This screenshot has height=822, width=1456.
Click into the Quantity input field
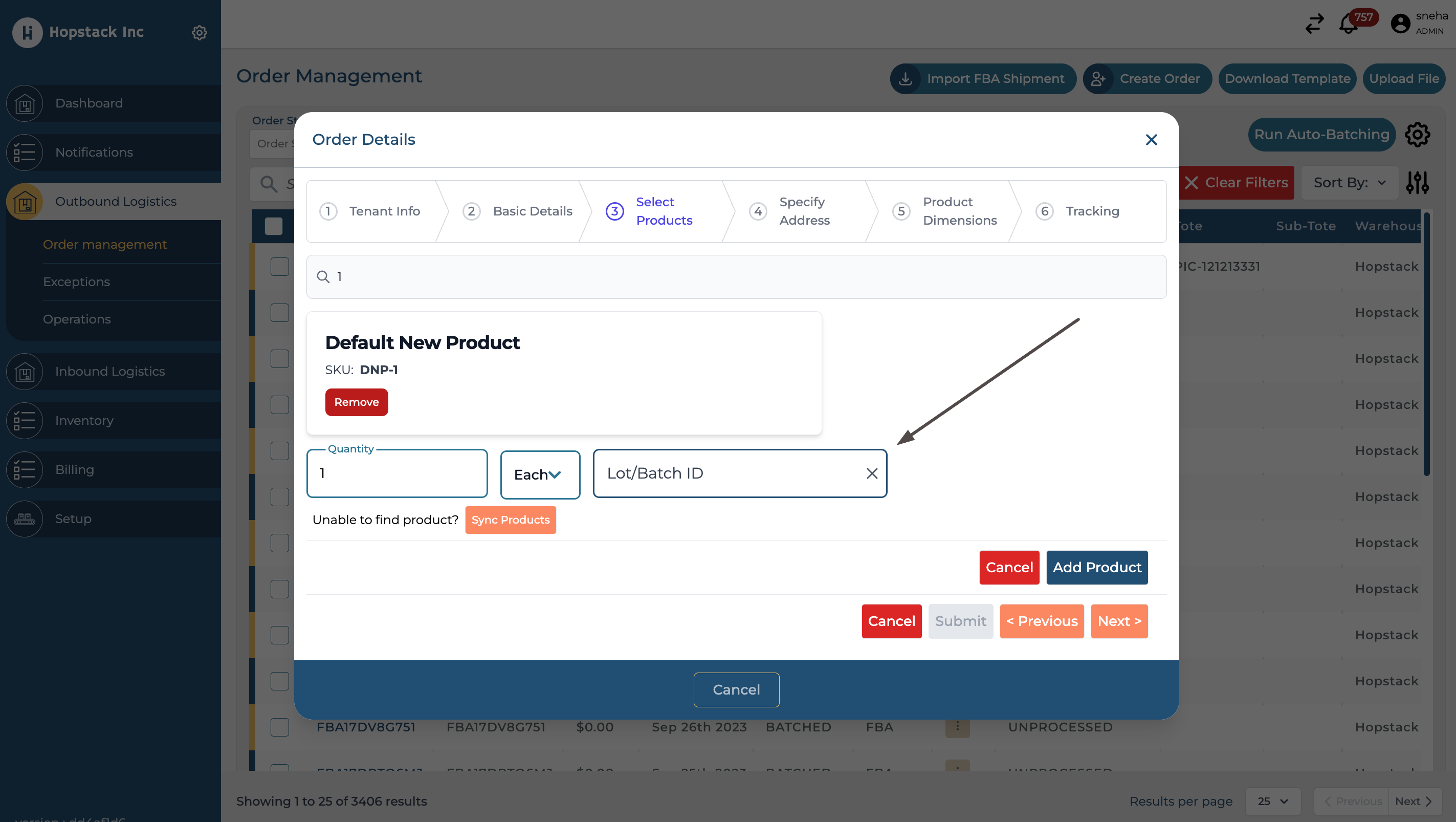397,473
